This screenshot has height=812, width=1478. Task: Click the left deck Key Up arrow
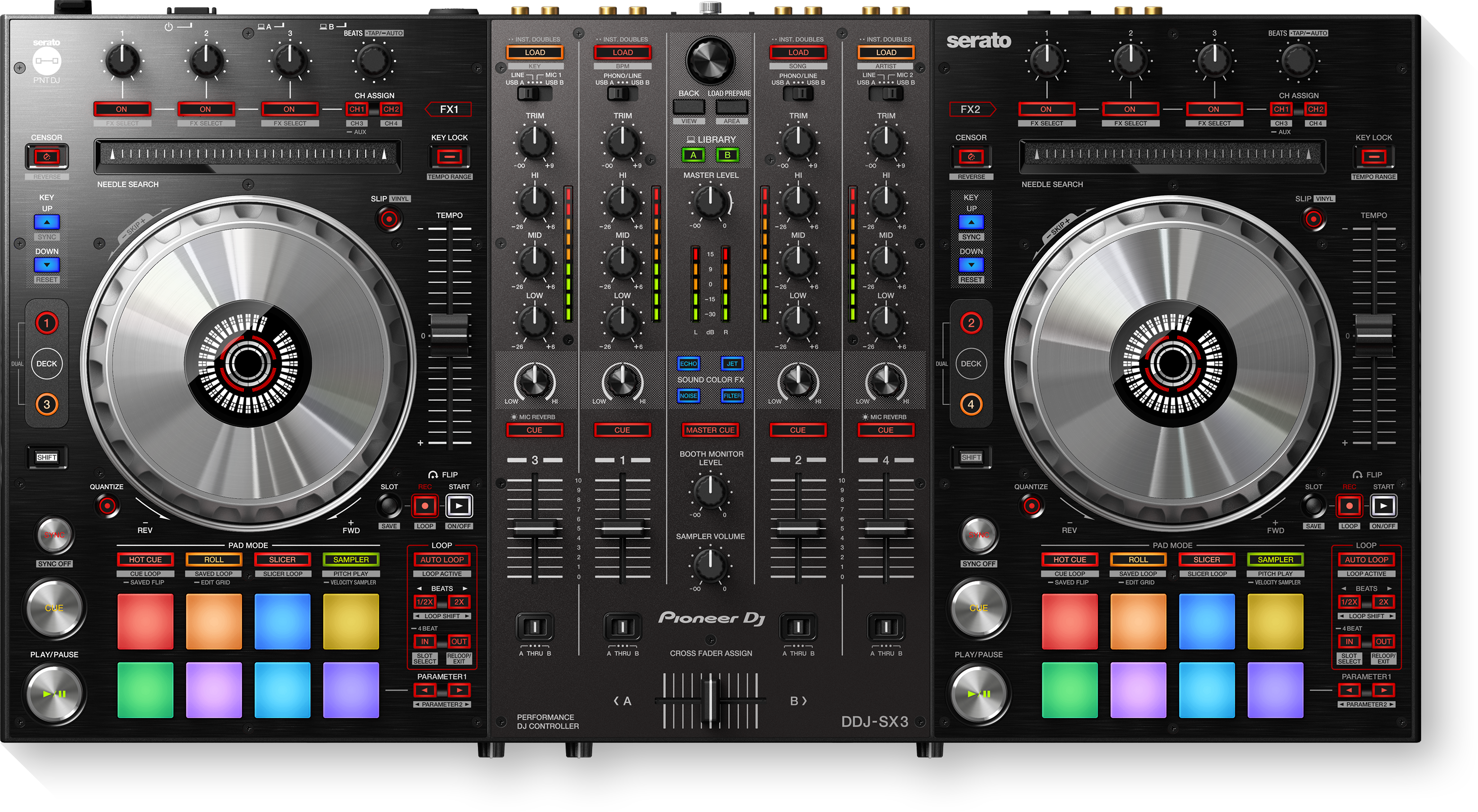pyautogui.click(x=46, y=222)
